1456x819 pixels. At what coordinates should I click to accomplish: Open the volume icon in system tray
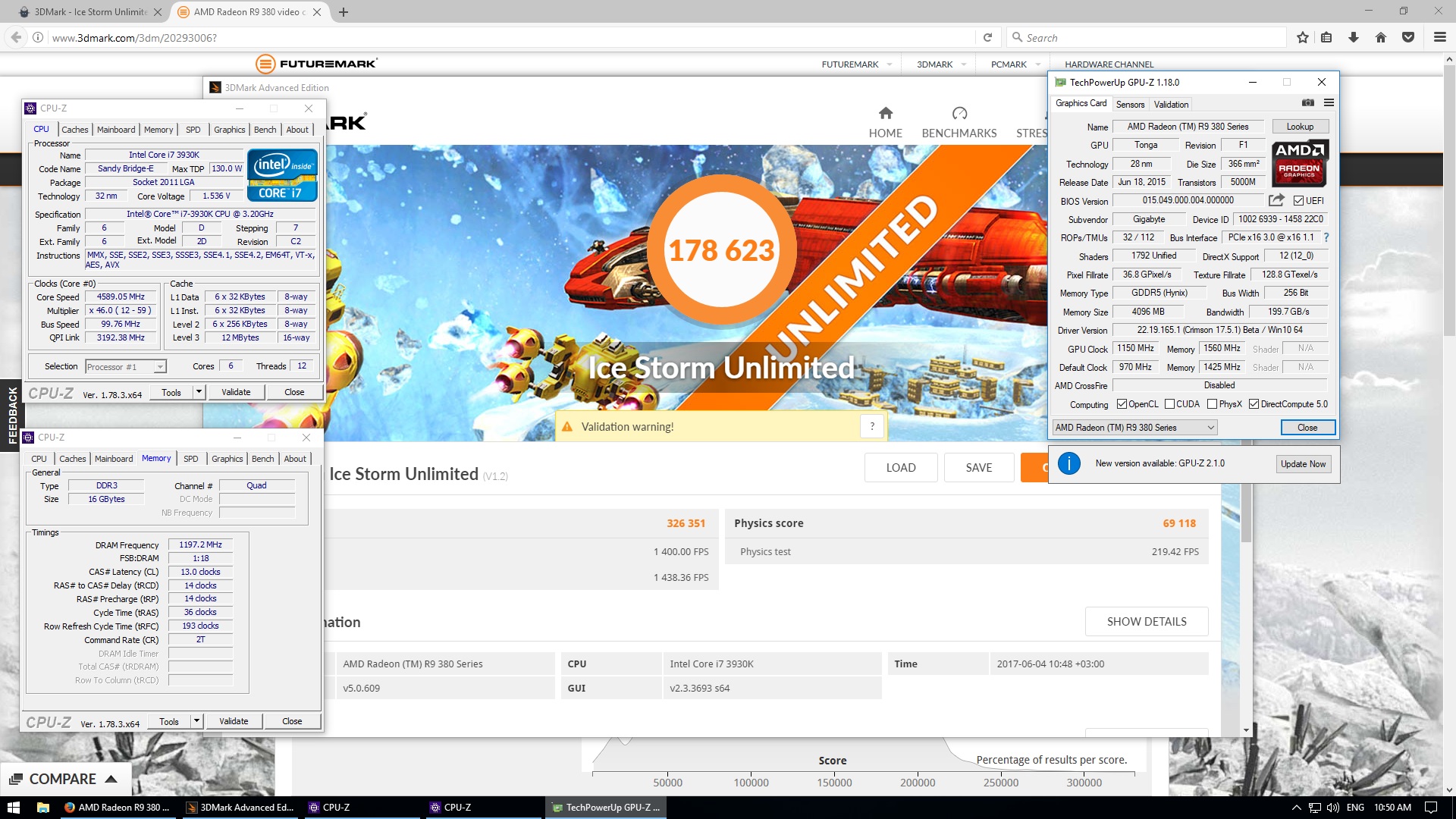click(x=1332, y=807)
